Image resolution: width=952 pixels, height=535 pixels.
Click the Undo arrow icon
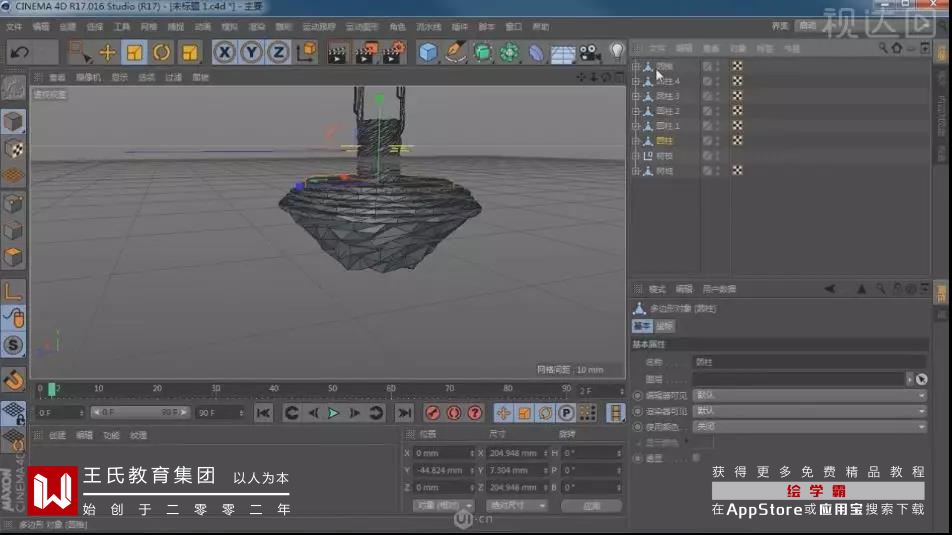(x=19, y=52)
